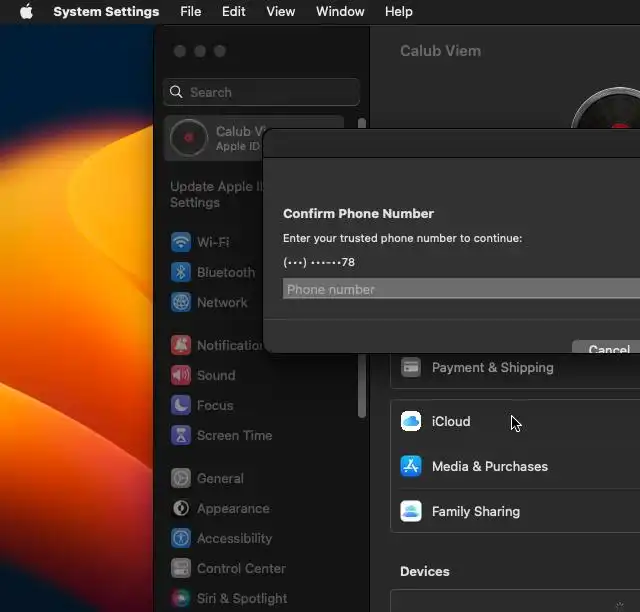Click the Calub Viem title in the main pane
The width and height of the screenshot is (640, 612).
440,51
